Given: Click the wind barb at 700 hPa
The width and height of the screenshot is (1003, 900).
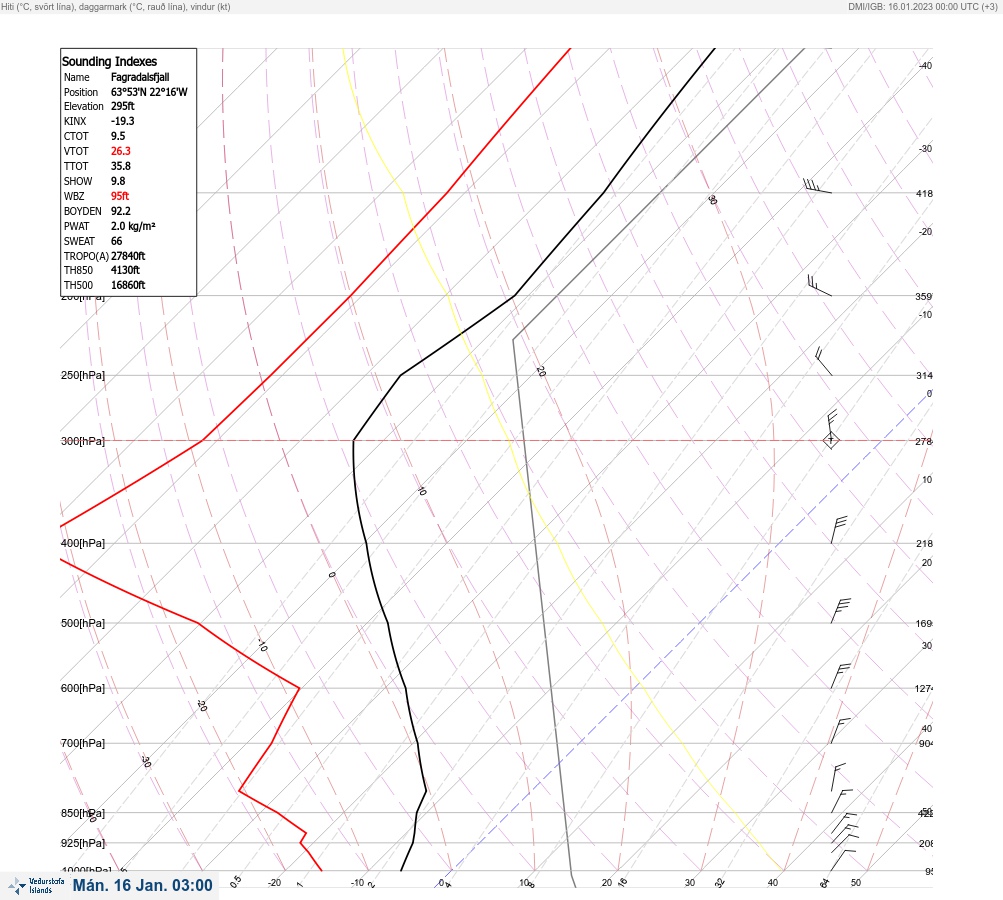Looking at the screenshot, I should (841, 730).
